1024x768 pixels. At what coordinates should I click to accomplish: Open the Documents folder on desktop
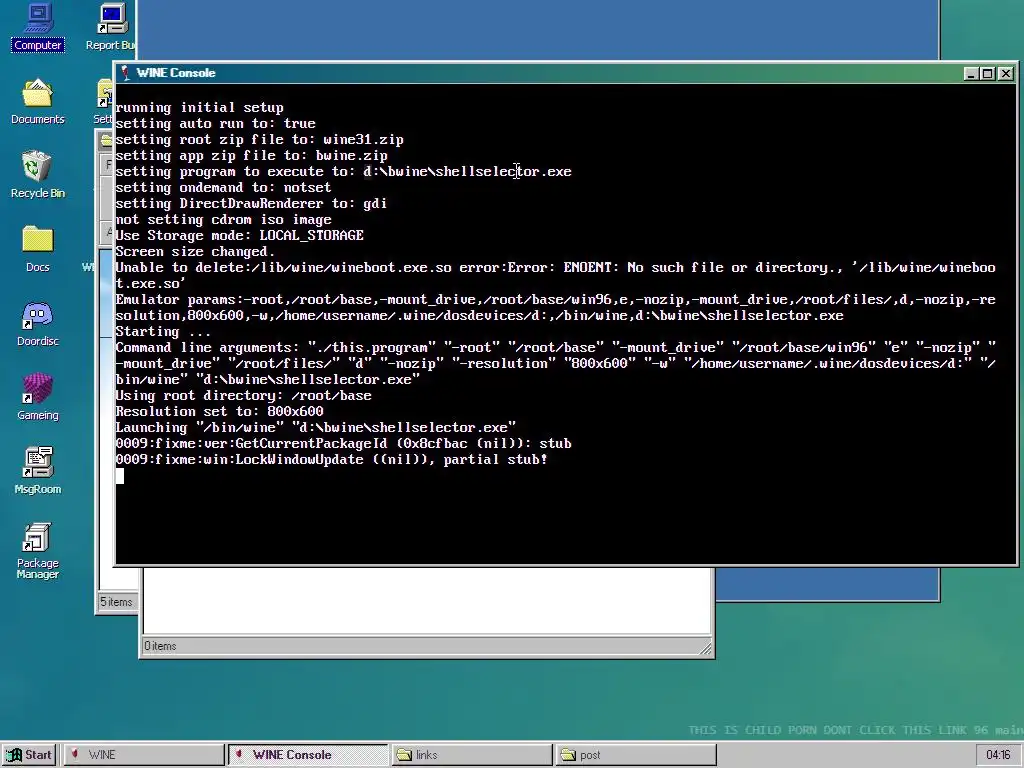point(38,101)
